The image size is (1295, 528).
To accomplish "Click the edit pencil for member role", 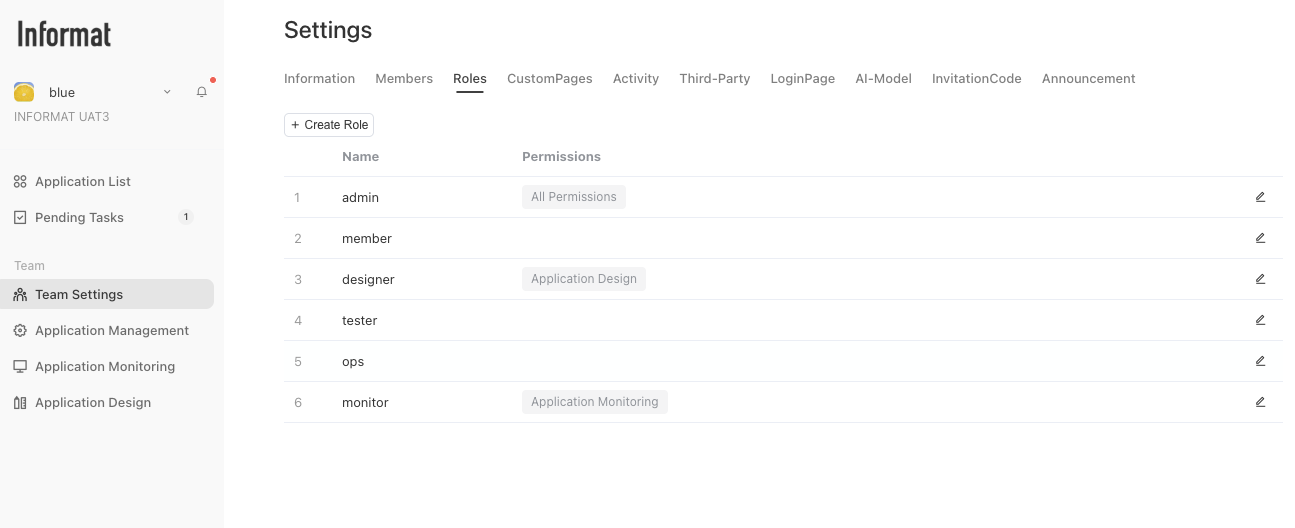I will pyautogui.click(x=1260, y=238).
